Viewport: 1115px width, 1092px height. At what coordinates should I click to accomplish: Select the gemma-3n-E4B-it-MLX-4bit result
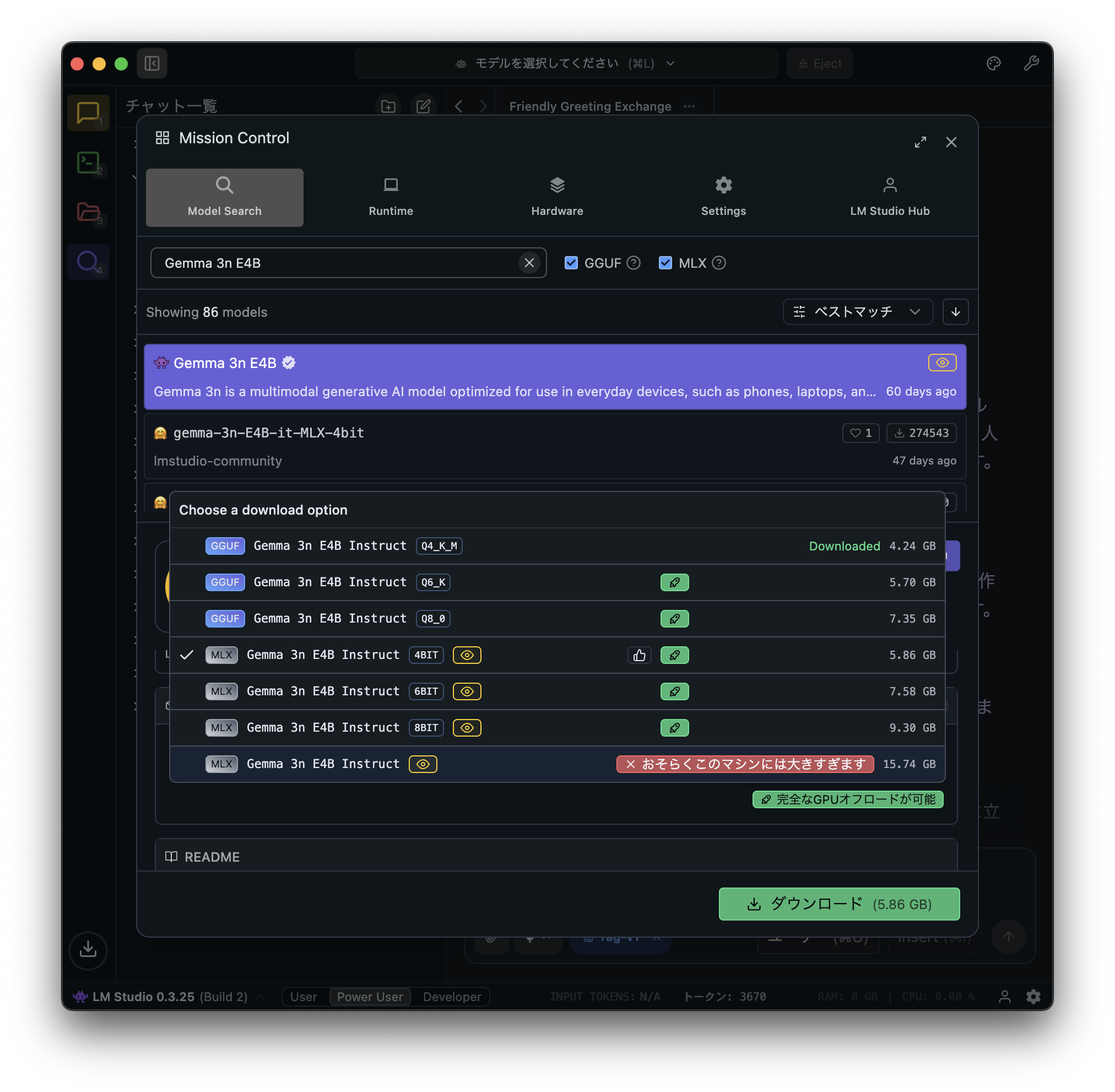[555, 446]
